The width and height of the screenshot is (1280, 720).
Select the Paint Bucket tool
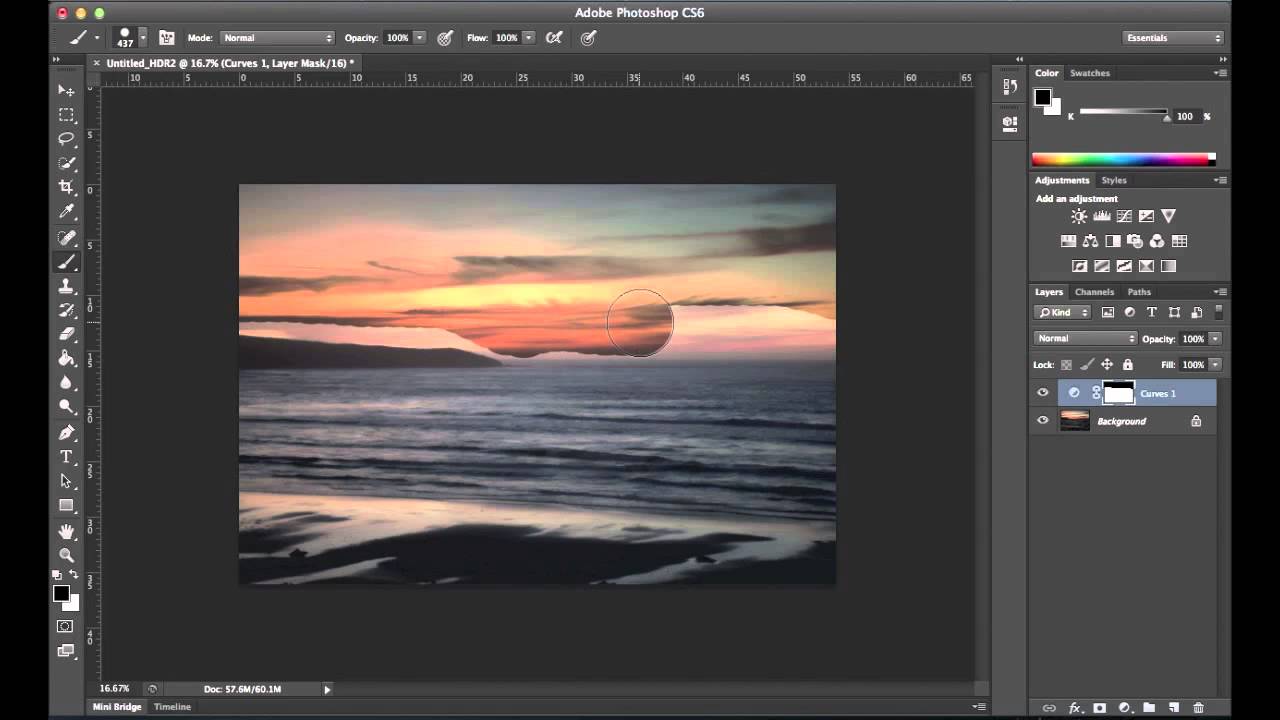tap(66, 358)
